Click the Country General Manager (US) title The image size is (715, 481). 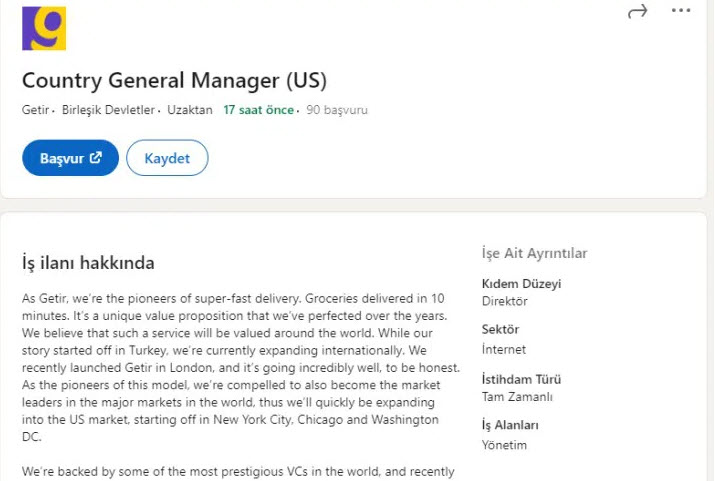point(174,80)
